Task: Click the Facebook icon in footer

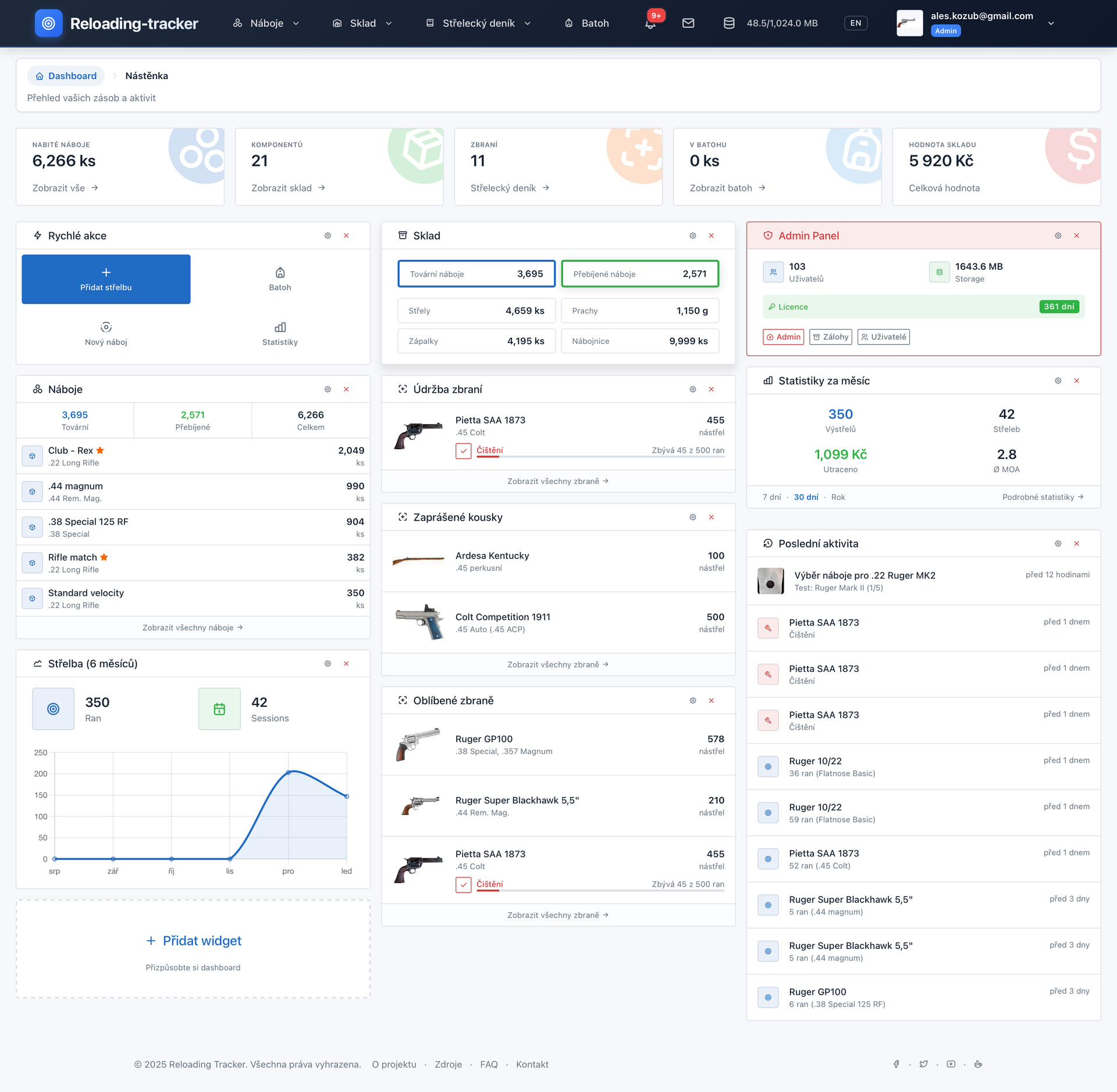Action: [896, 1064]
